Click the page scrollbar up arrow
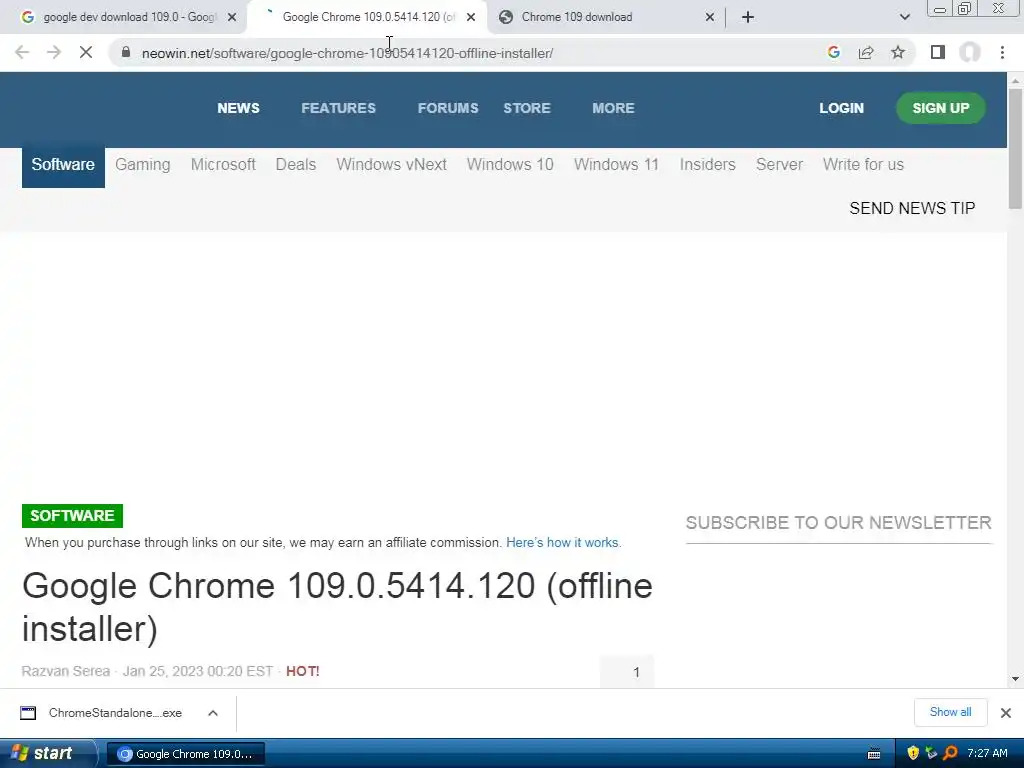The image size is (1024, 768). [1015, 80]
